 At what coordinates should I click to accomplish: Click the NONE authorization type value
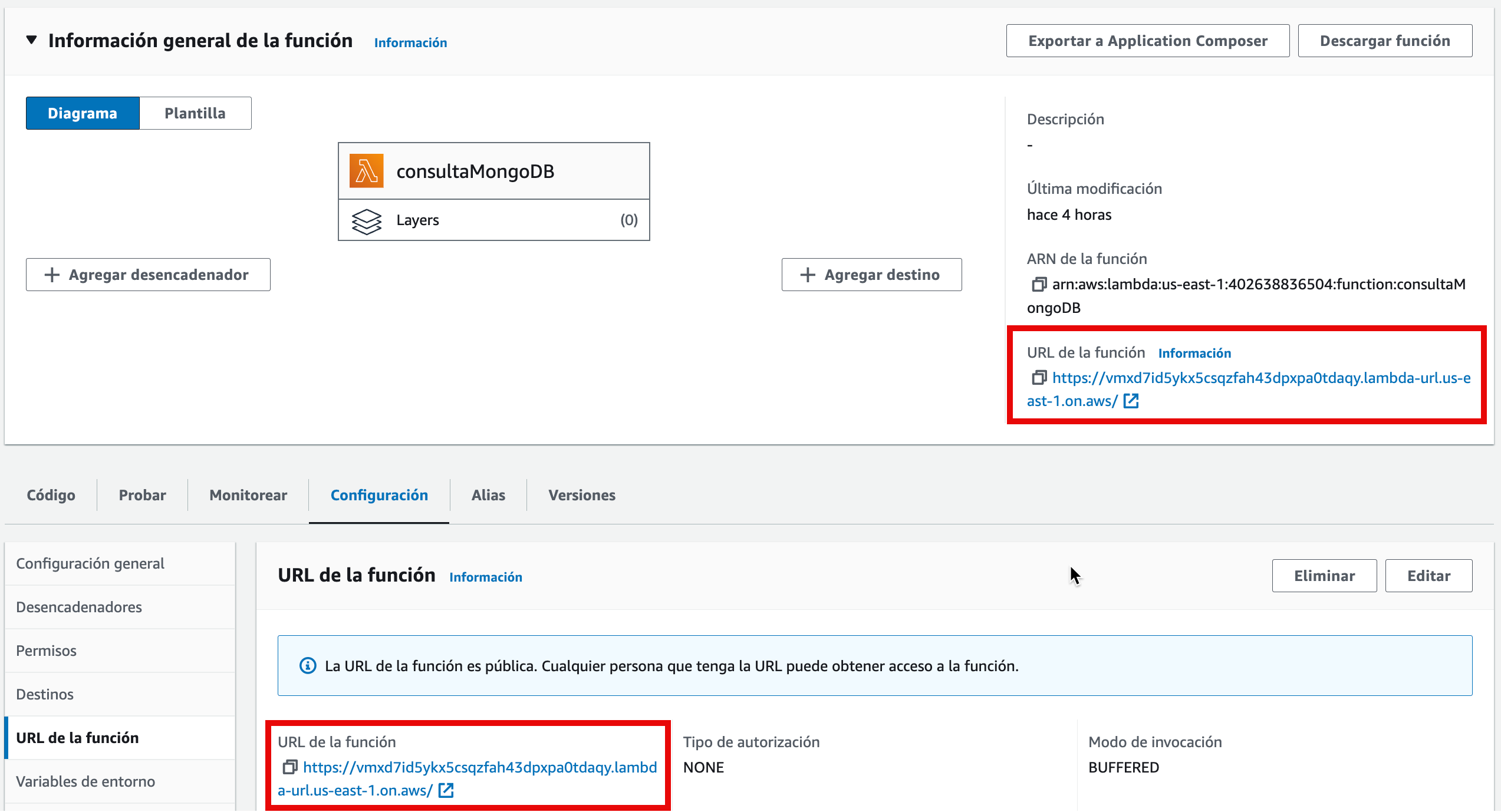pos(703,767)
